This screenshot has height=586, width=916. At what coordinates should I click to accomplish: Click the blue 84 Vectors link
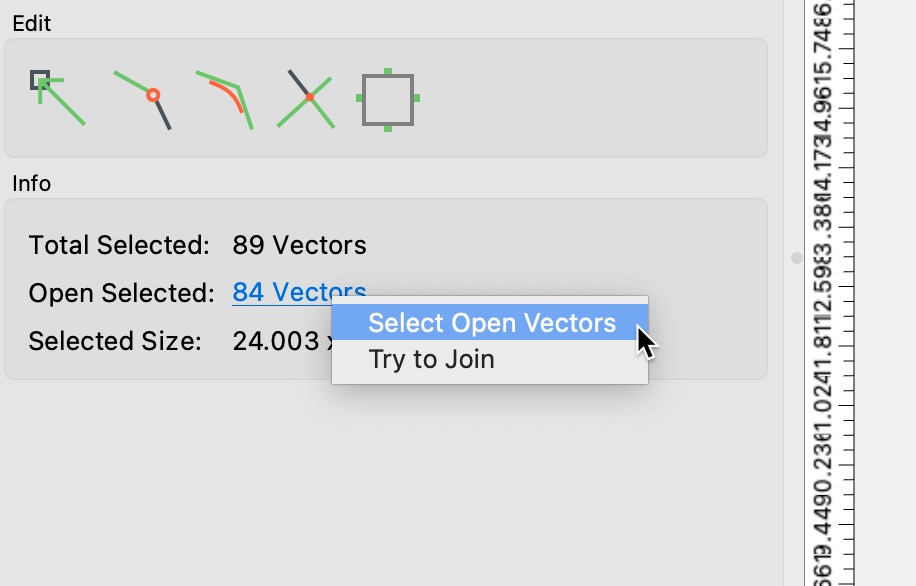coord(299,292)
